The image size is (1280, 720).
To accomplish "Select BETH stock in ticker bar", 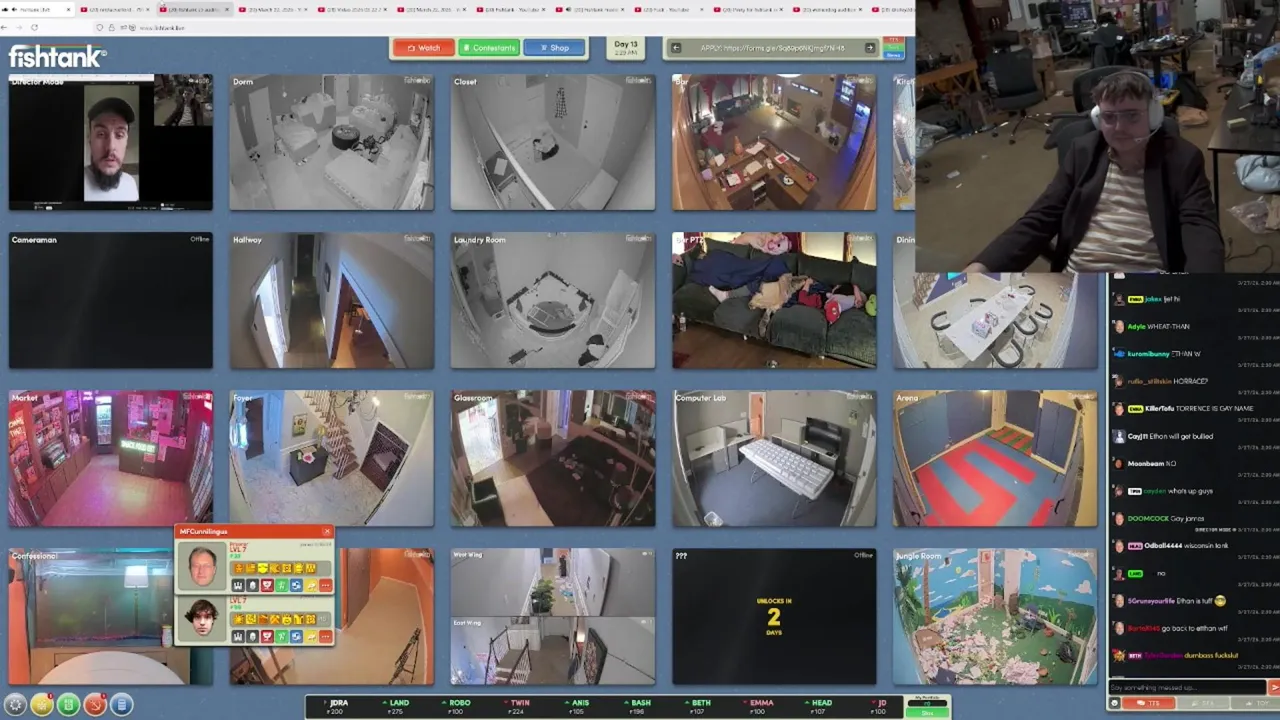I will tap(699, 706).
